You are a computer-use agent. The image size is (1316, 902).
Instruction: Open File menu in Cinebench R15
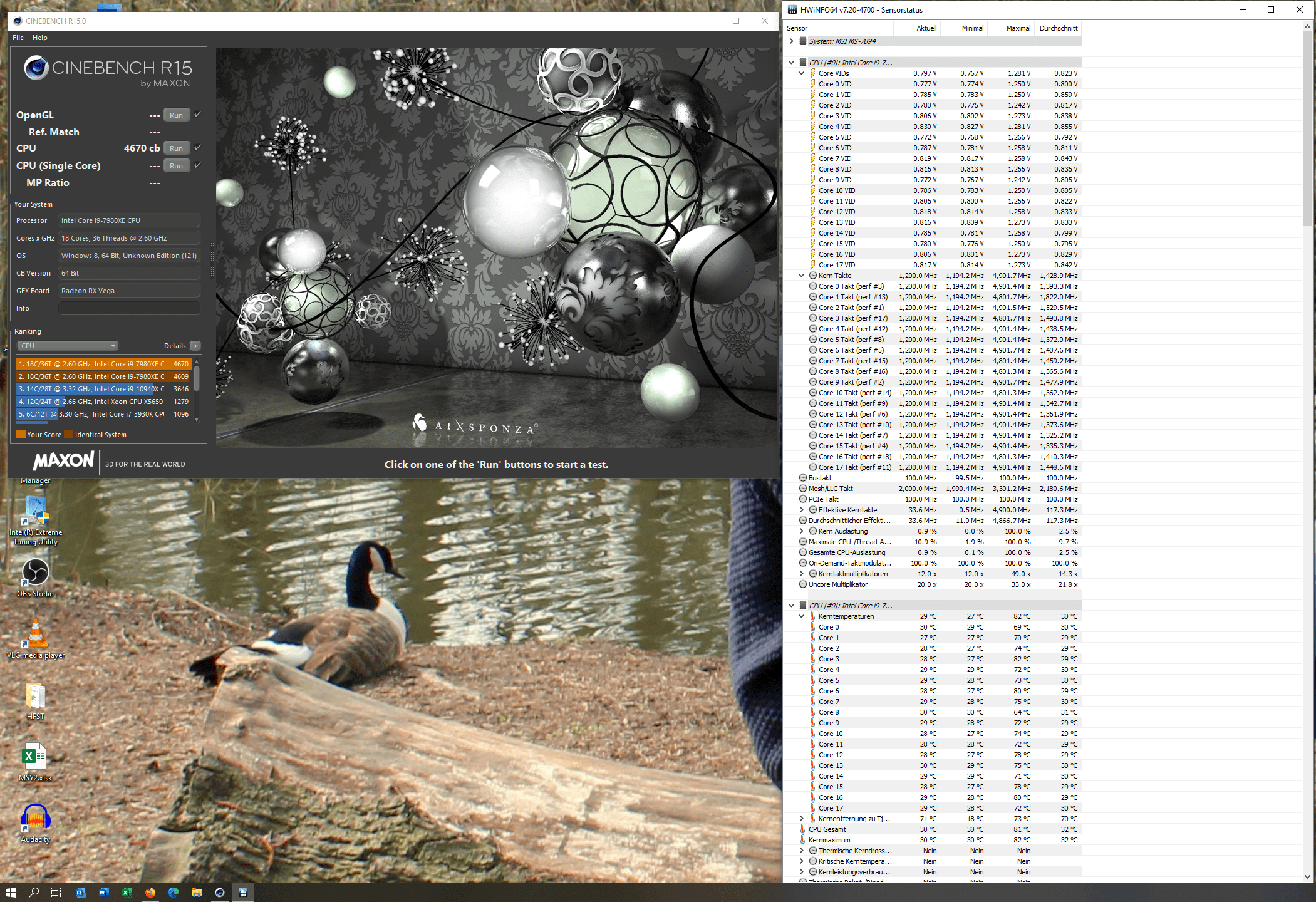click(x=18, y=37)
